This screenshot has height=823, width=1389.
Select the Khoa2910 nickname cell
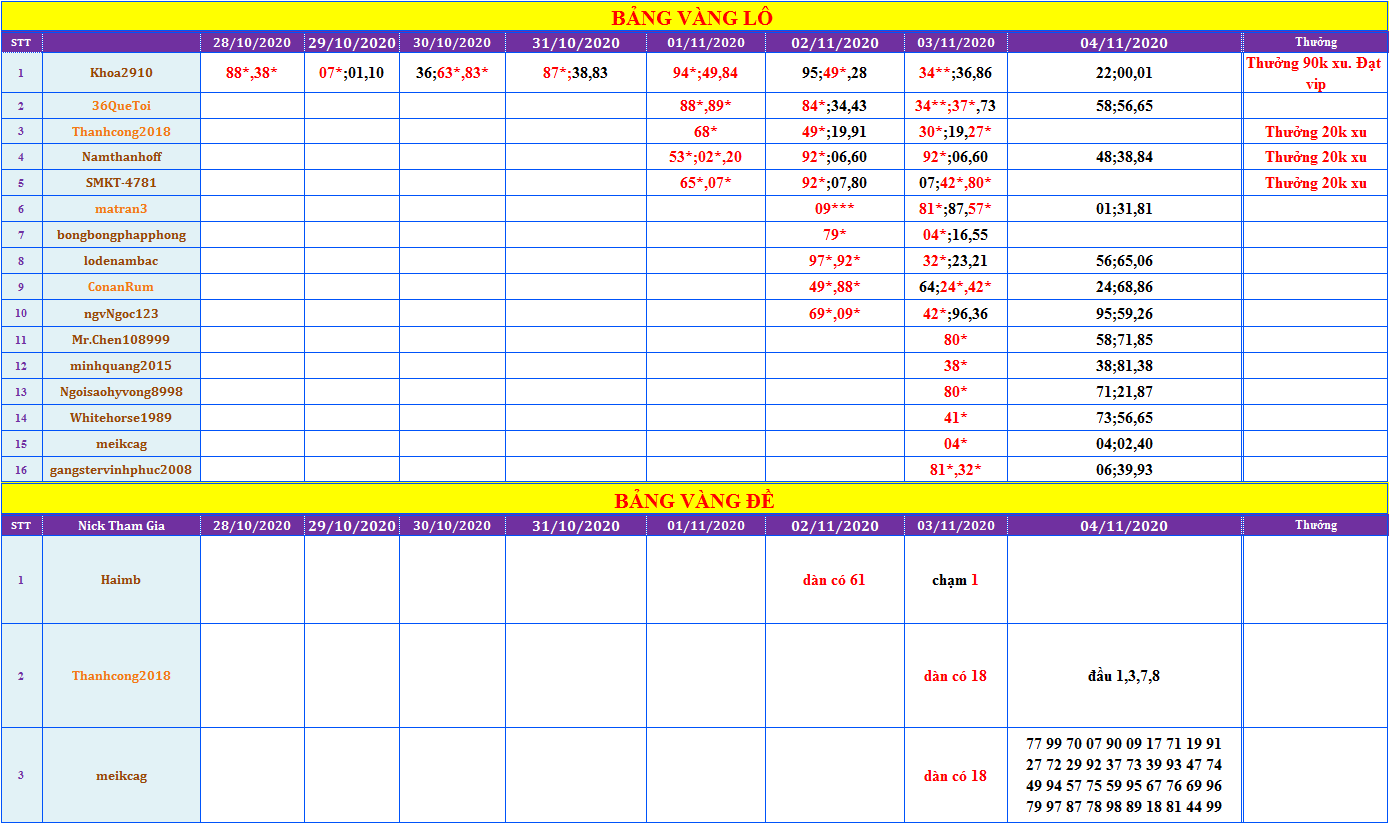(x=121, y=72)
